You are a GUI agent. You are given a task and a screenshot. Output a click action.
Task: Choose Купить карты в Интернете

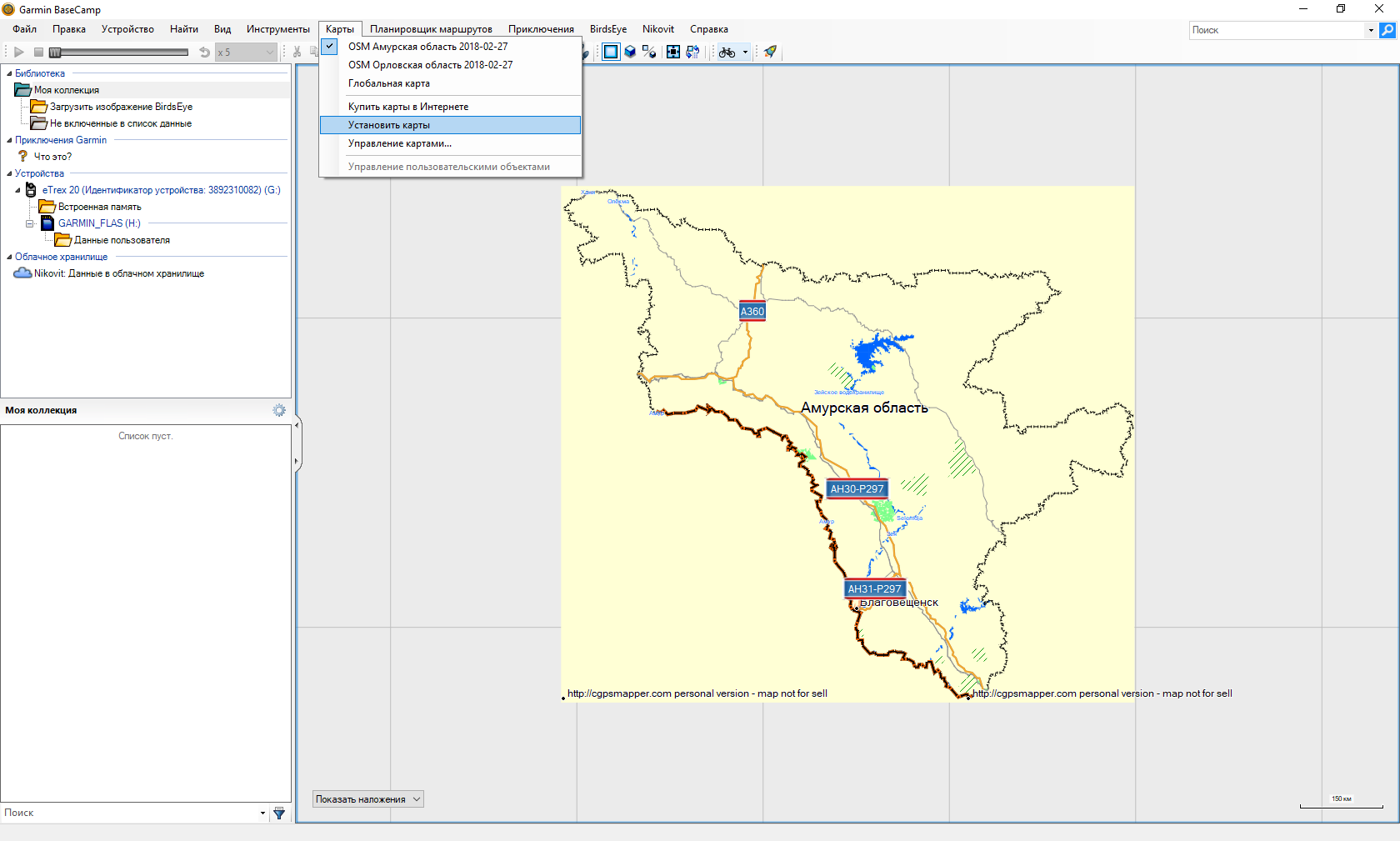tap(450, 107)
